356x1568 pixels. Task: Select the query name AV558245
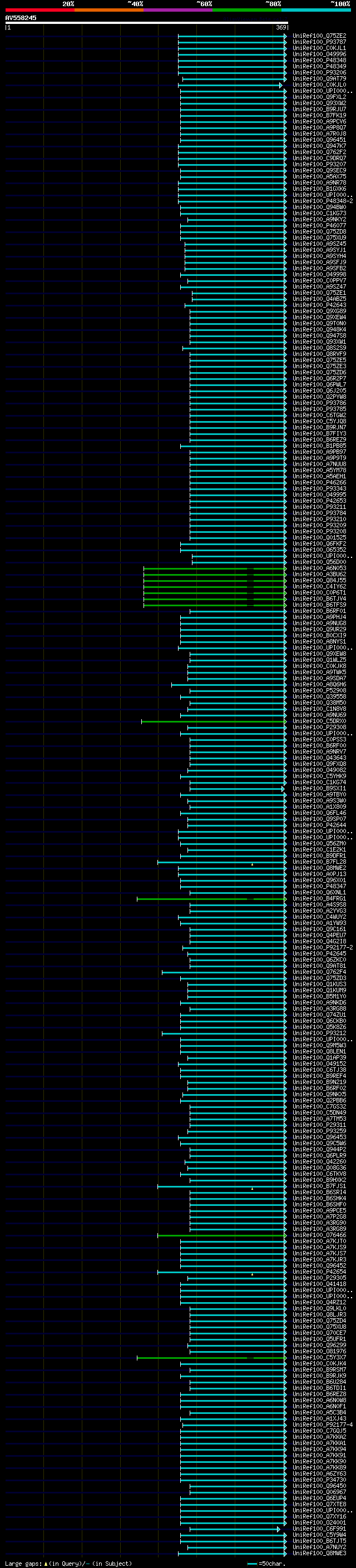[21, 18]
